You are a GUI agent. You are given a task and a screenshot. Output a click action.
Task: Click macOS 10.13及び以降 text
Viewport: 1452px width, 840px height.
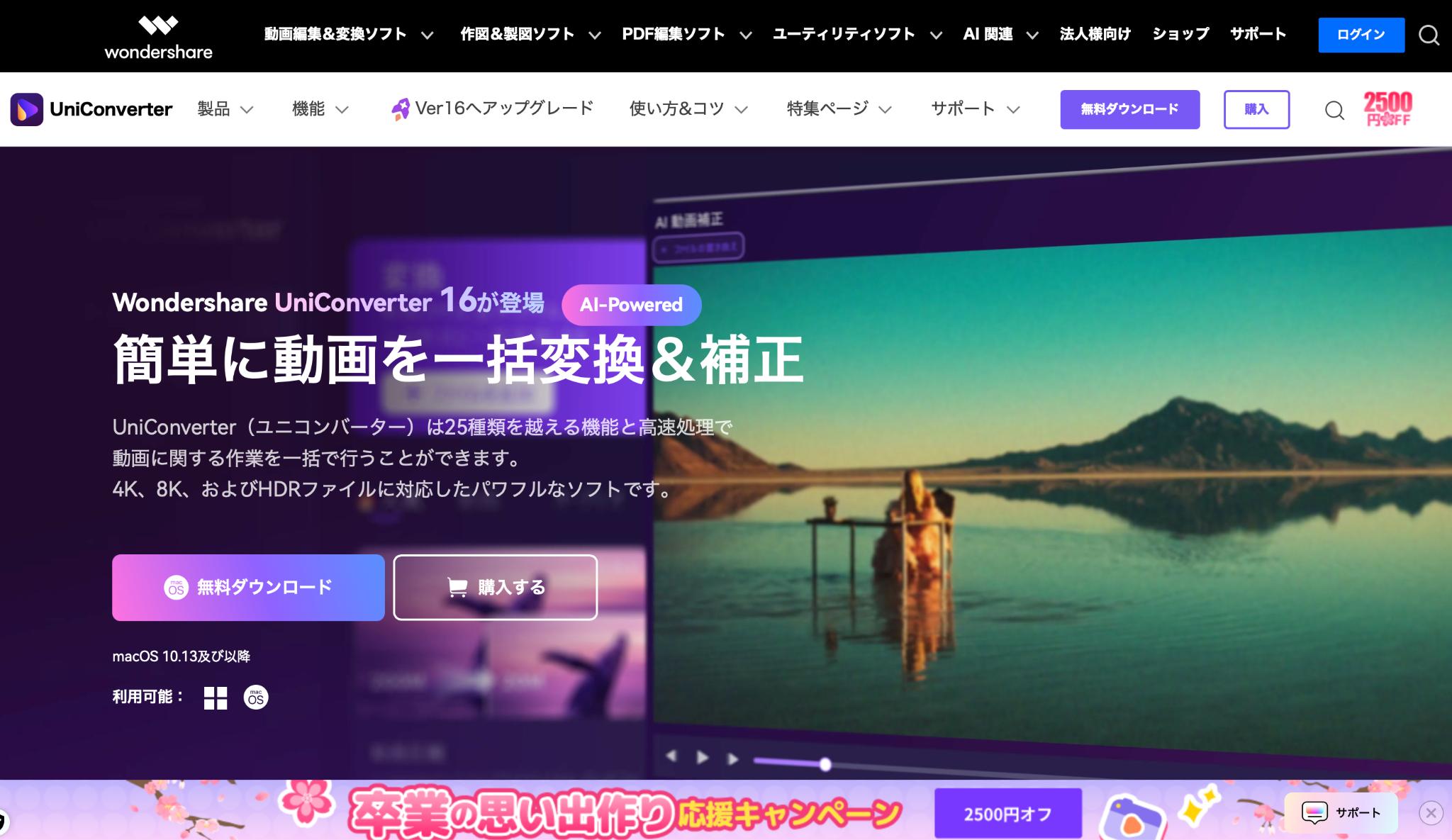click(x=181, y=656)
